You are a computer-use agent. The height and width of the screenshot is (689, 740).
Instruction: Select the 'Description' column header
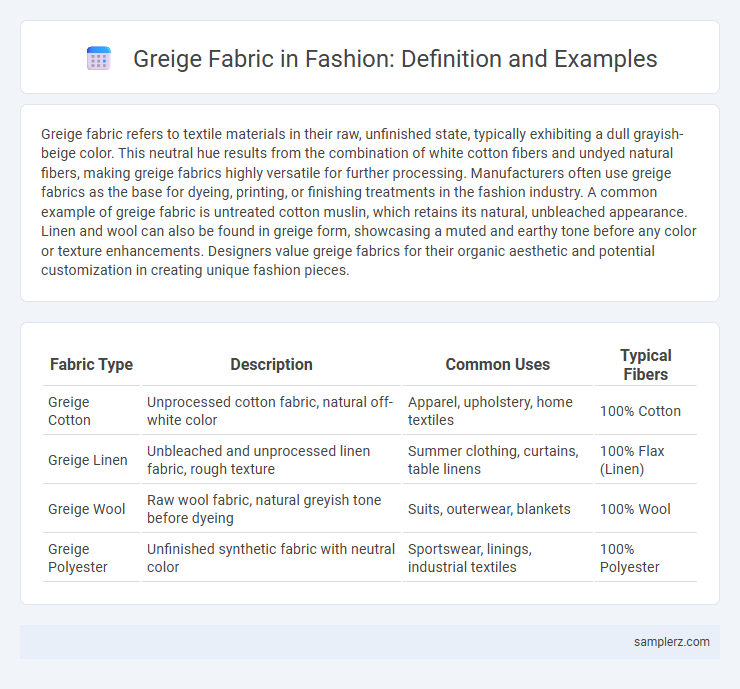[x=271, y=364]
